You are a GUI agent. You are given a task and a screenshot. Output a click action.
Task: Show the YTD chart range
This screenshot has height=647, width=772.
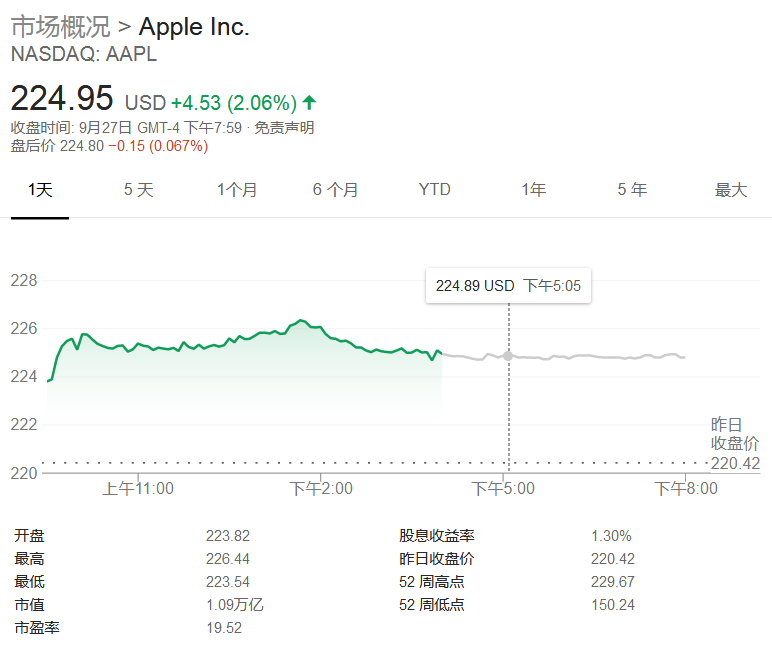pyautogui.click(x=434, y=190)
